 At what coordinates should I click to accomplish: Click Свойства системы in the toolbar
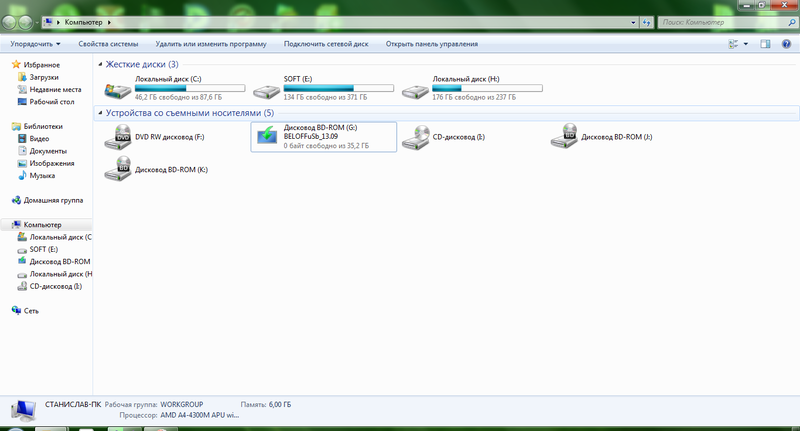[108, 44]
